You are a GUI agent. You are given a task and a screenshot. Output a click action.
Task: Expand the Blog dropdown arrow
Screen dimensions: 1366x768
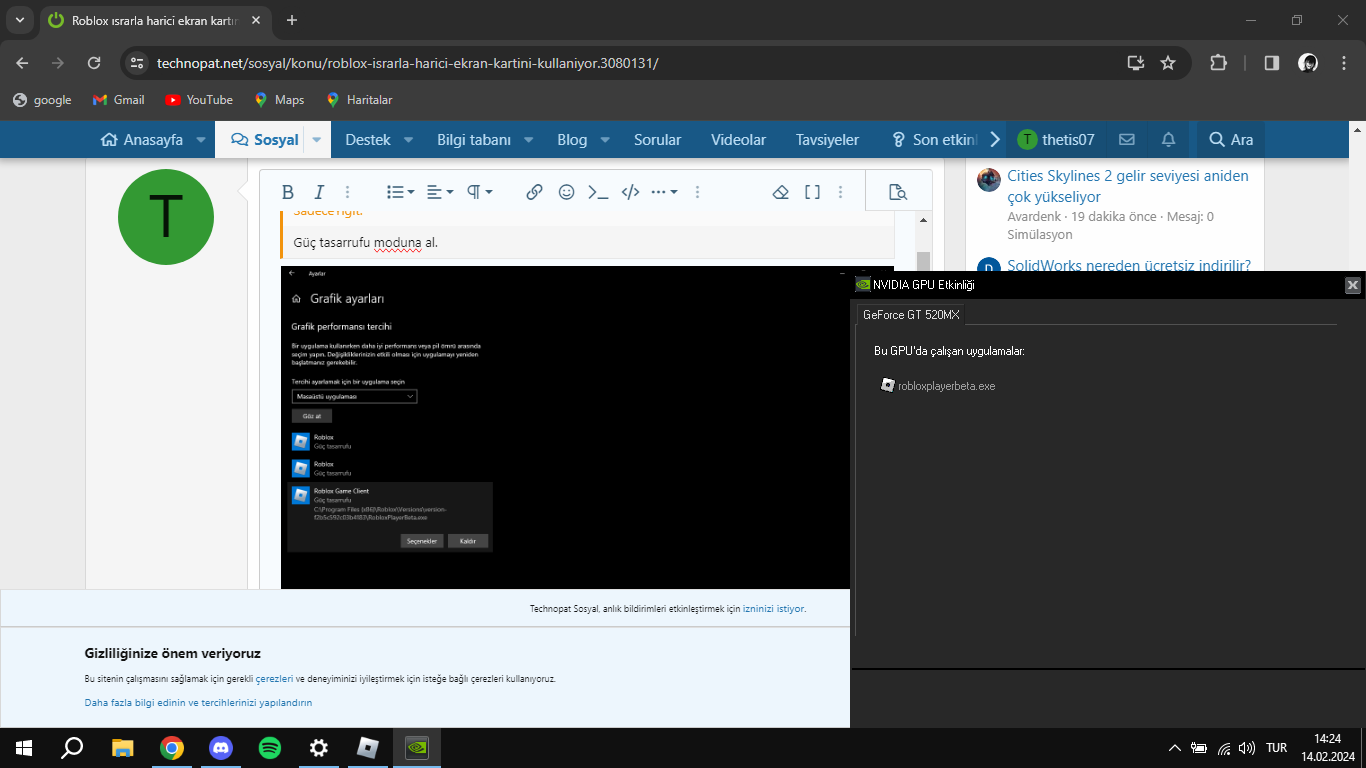pos(605,140)
